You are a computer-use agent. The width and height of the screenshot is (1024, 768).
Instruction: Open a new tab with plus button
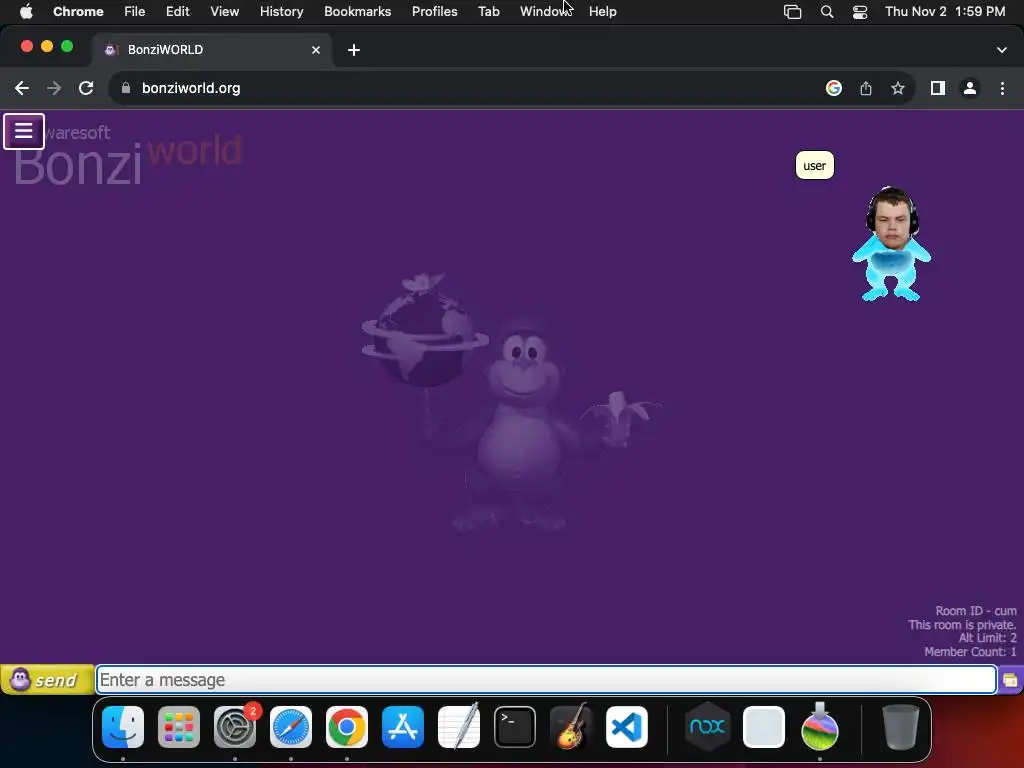coord(354,50)
